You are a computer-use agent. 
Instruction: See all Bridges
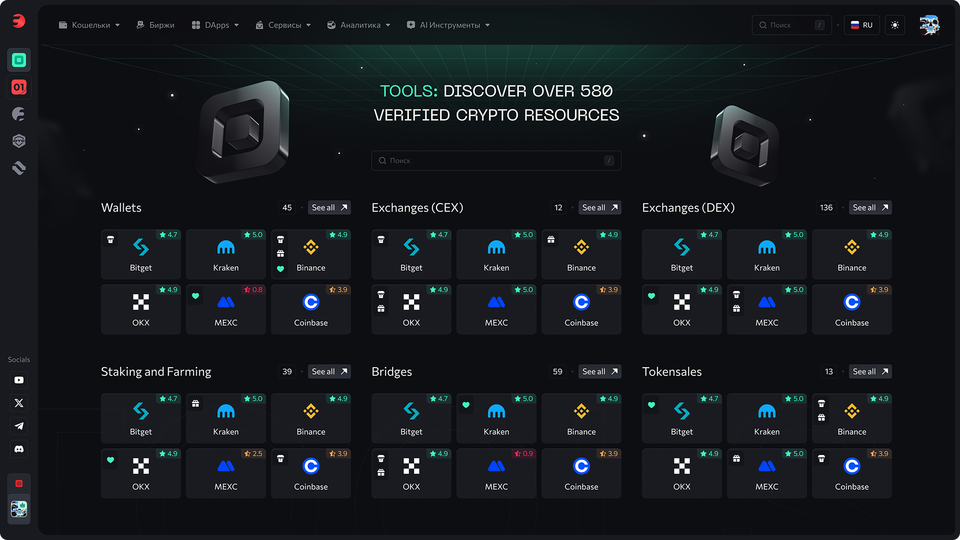tap(600, 372)
